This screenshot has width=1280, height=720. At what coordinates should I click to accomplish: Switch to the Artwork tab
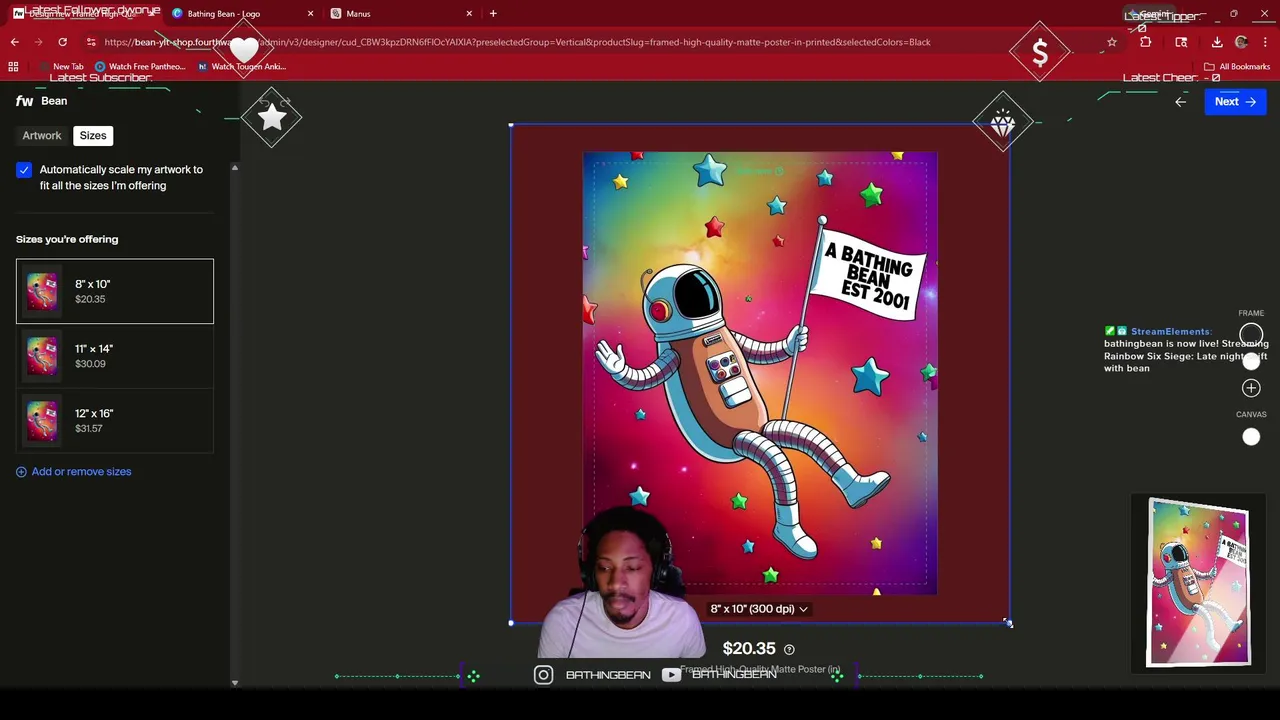tap(42, 135)
